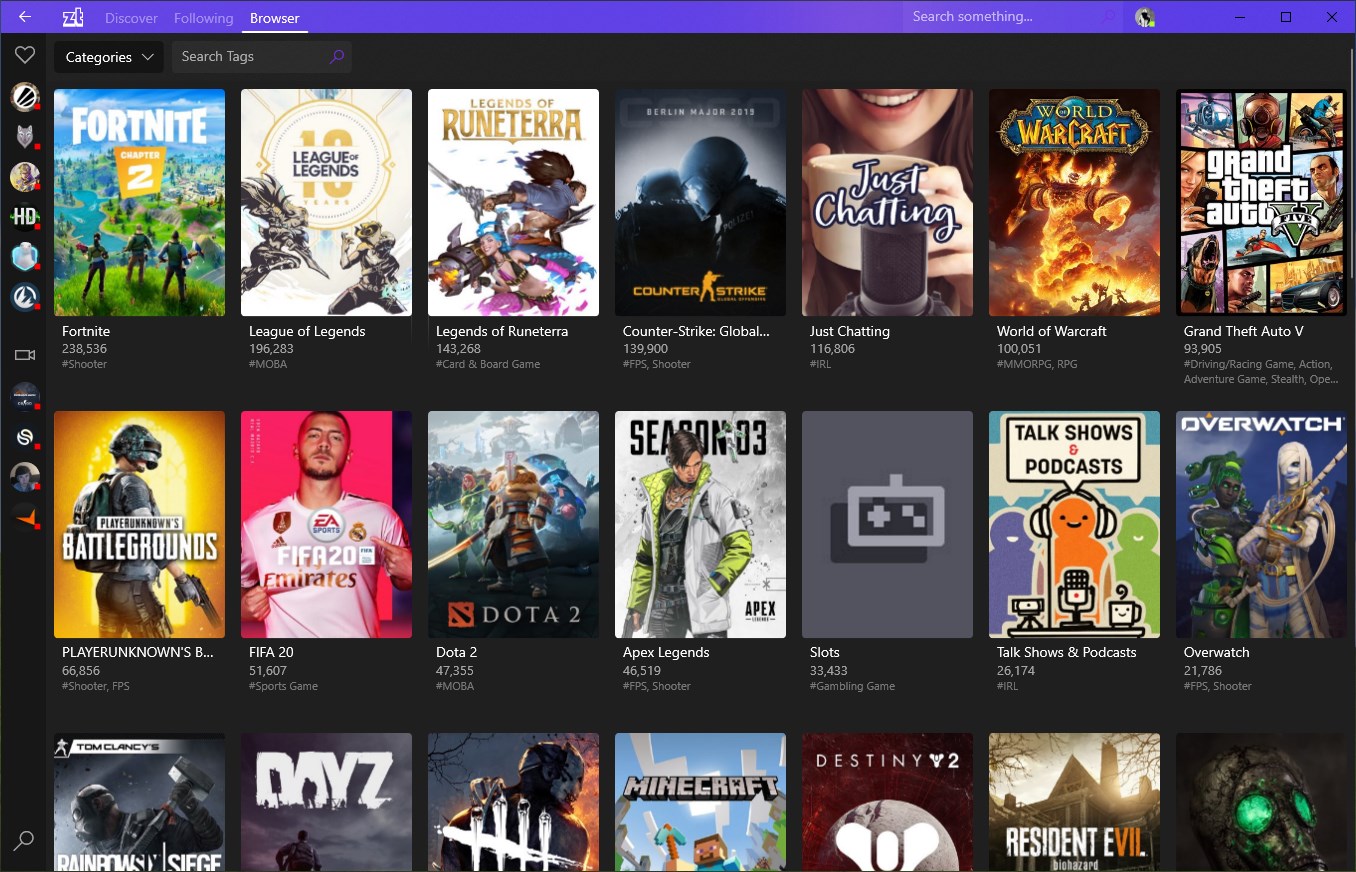Click the '116,806' viewer count
Screen dimensions: 1356x872
pyautogui.click(x=832, y=349)
